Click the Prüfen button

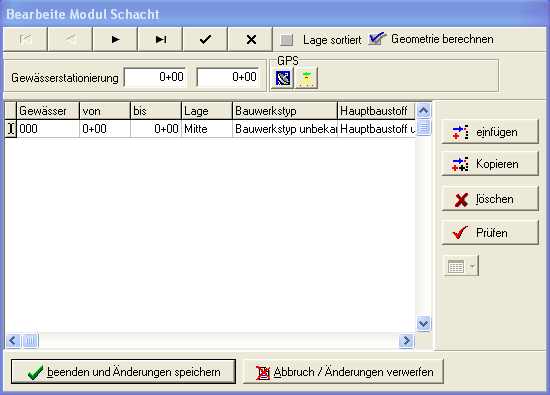[490, 233]
